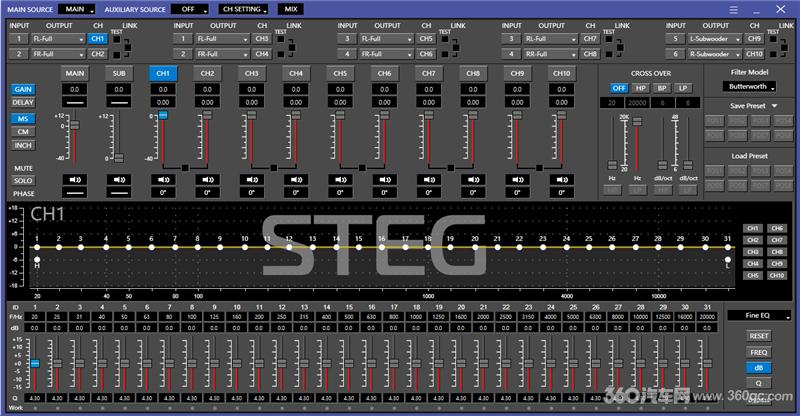The width and height of the screenshot is (800, 416).
Task: Select CH3 header button in mixer strip
Action: pyautogui.click(x=252, y=74)
